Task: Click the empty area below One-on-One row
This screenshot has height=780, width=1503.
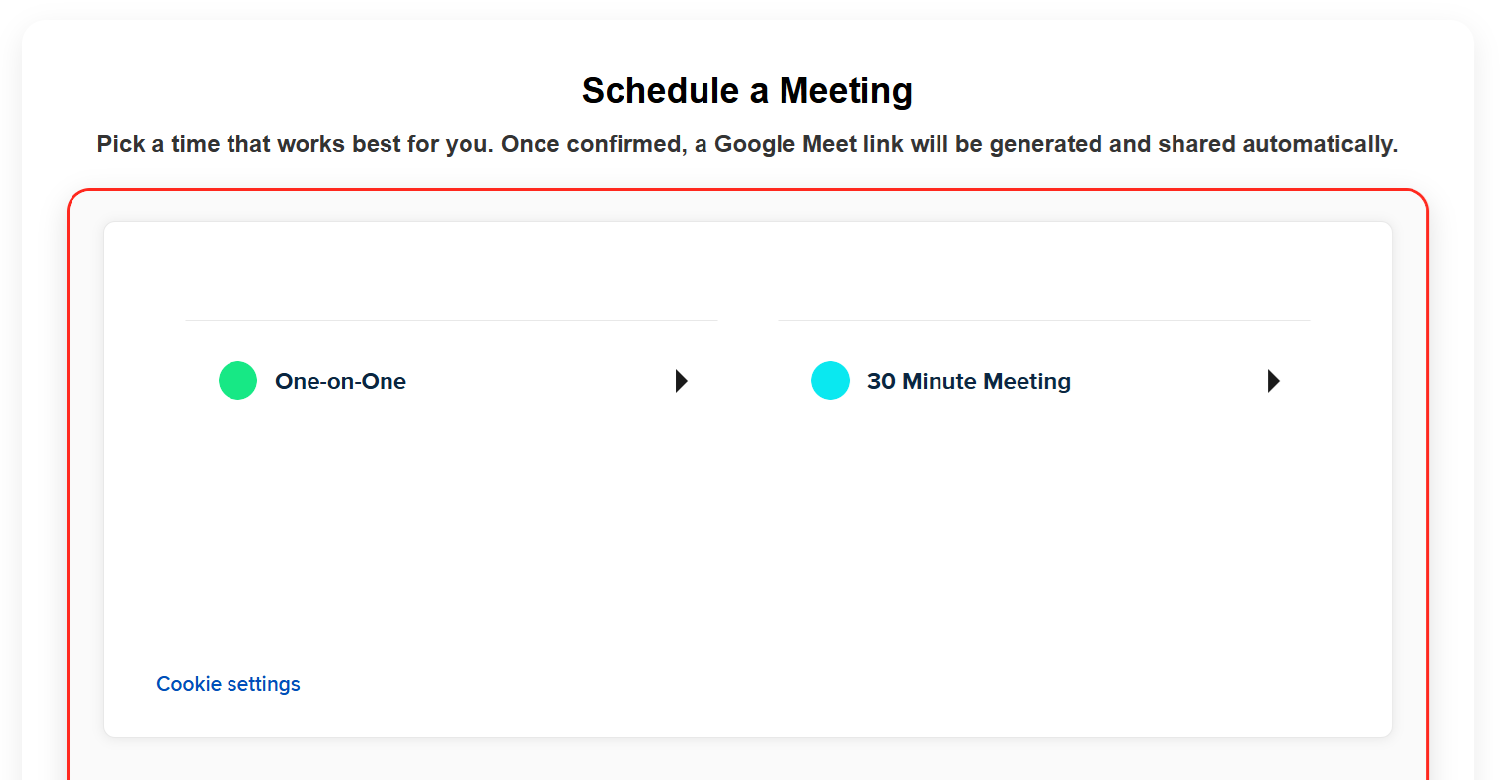Action: tap(450, 520)
